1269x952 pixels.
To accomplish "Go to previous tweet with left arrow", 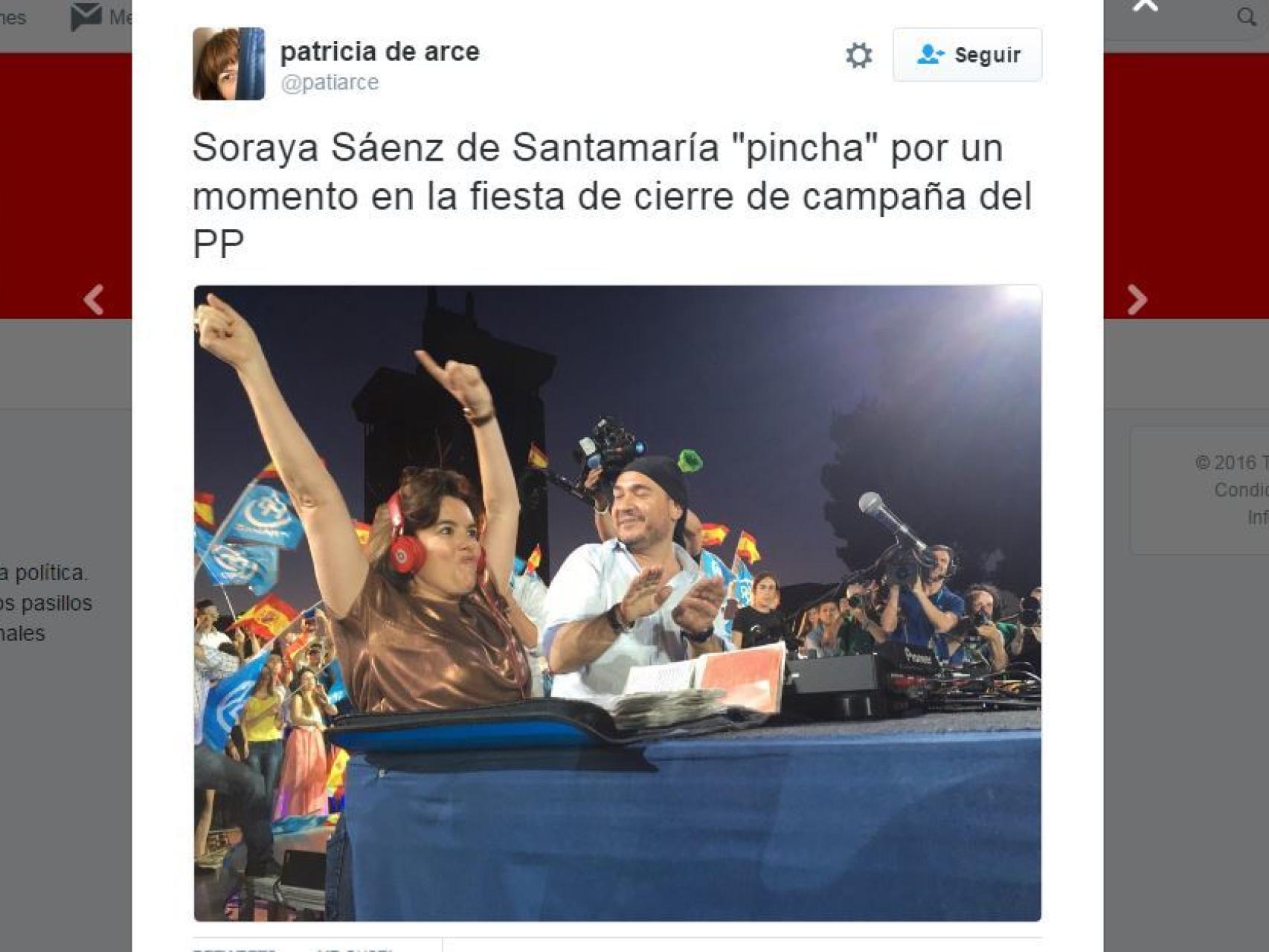I will coord(94,300).
